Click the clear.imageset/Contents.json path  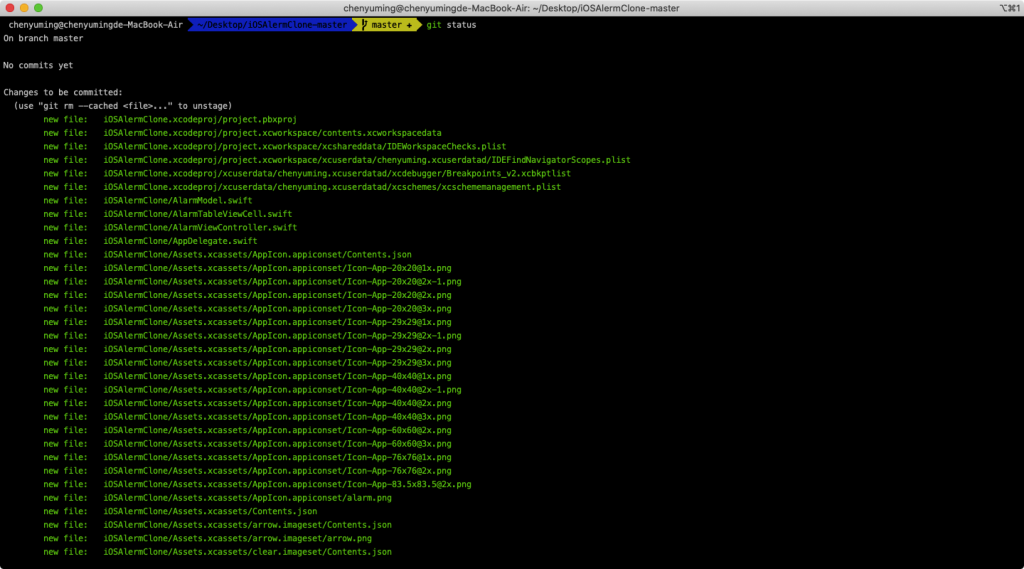[x=248, y=552]
